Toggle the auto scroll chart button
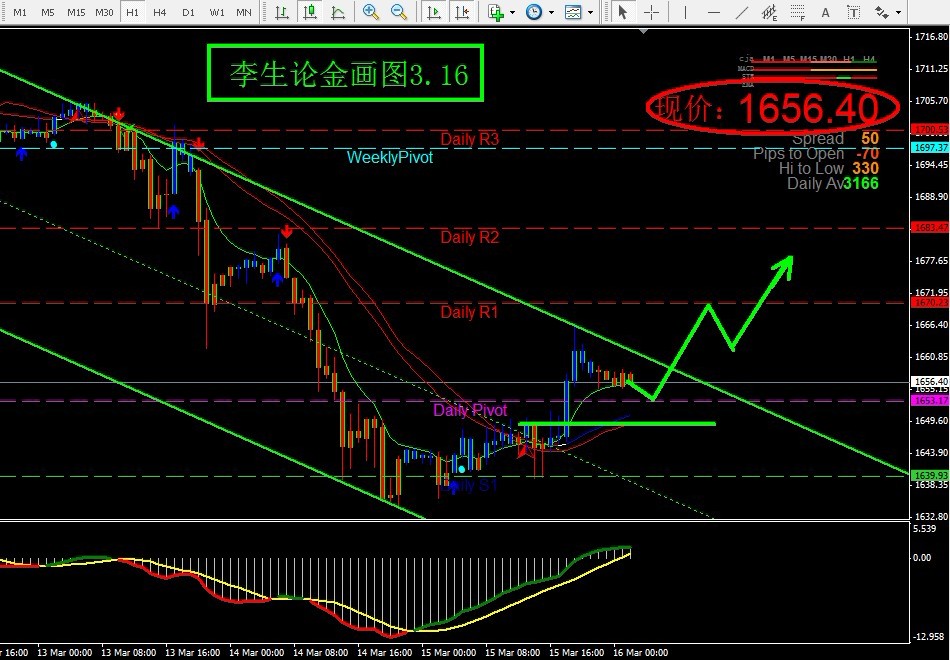950x660 pixels. (433, 13)
